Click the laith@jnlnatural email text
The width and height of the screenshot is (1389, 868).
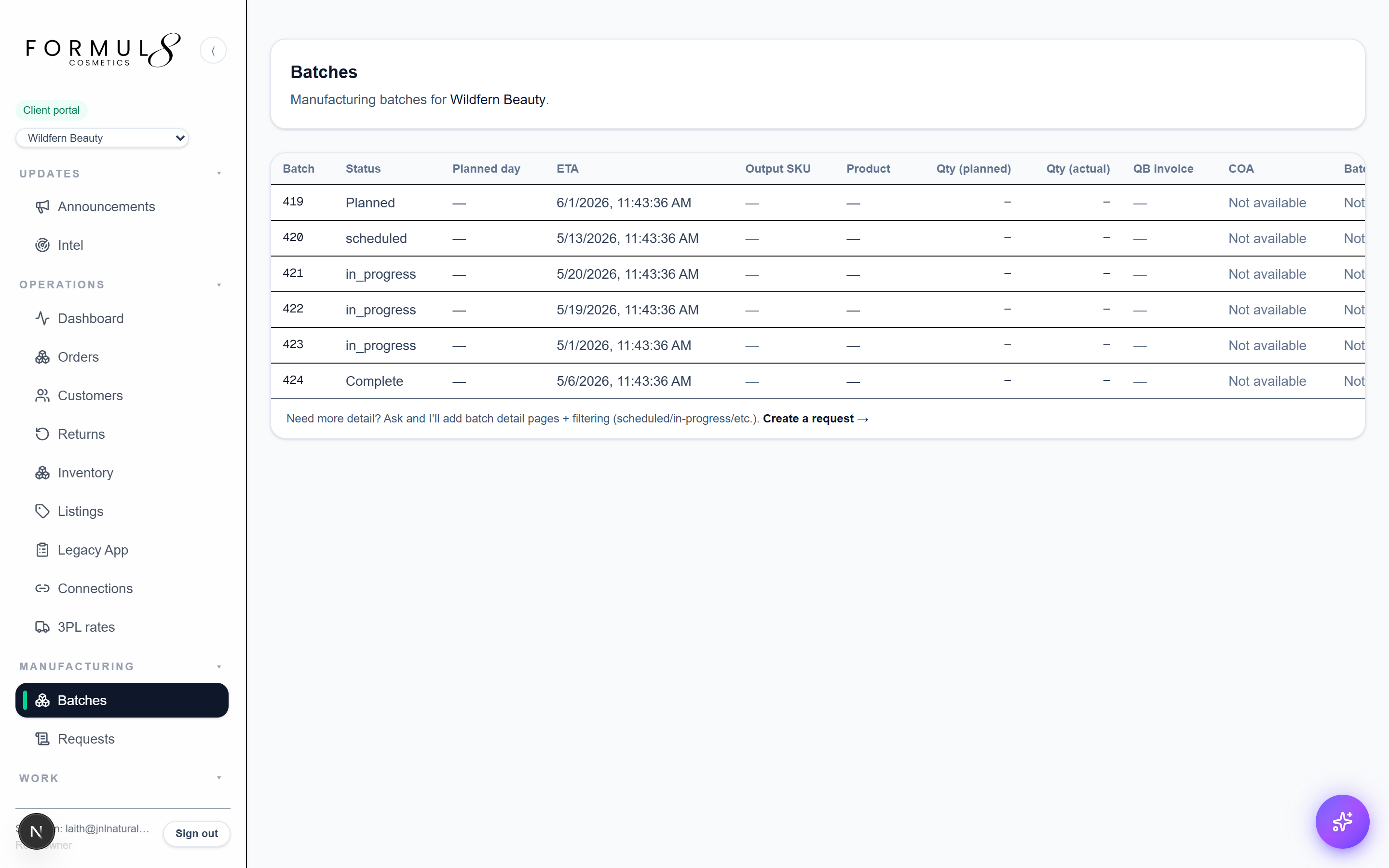pyautogui.click(x=107, y=828)
